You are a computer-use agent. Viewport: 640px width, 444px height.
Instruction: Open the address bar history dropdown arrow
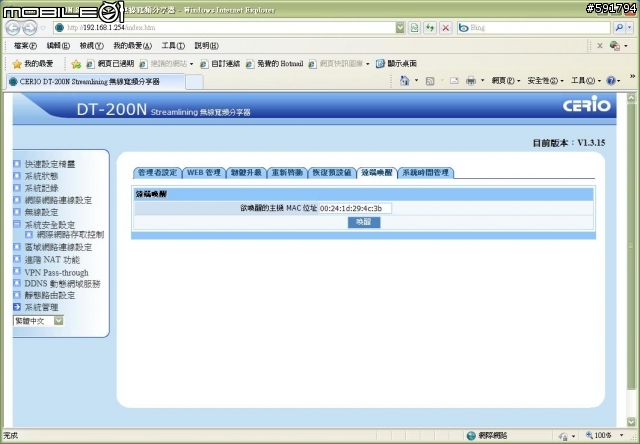[400, 28]
